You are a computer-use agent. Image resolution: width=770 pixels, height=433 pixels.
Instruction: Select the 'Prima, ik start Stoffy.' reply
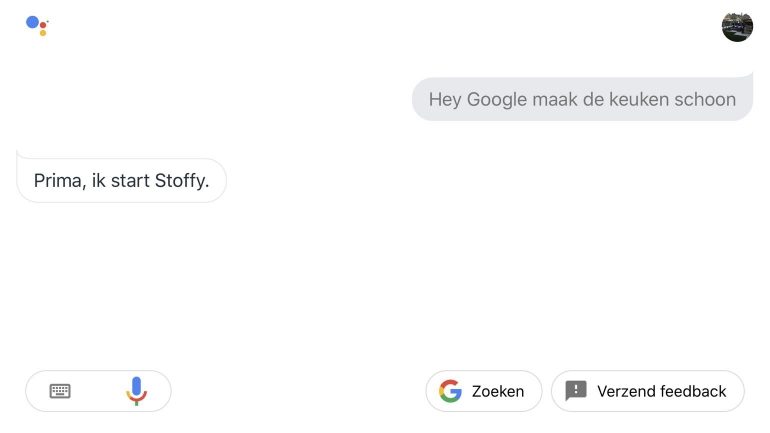coord(121,181)
